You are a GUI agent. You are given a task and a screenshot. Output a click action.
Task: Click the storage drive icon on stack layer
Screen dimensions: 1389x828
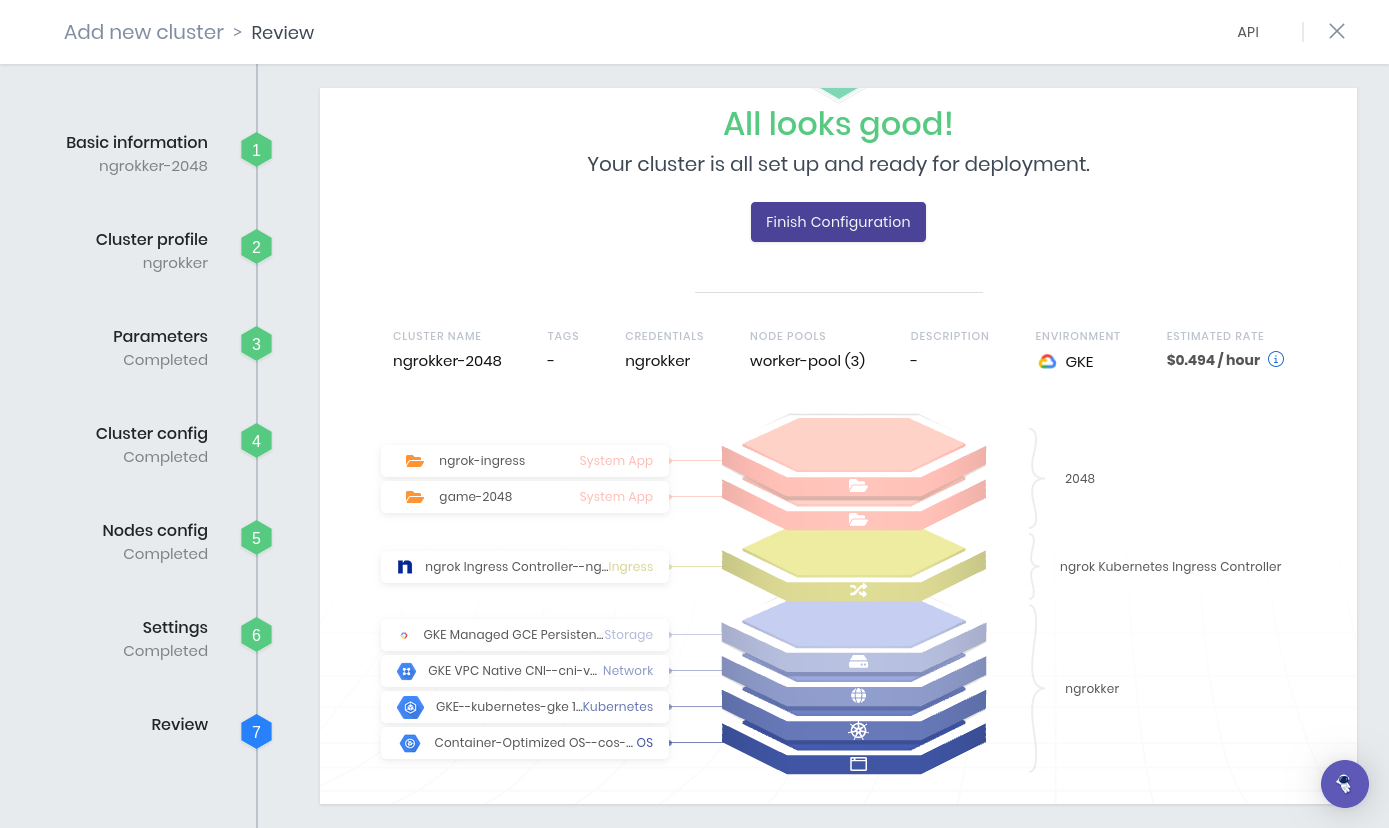click(858, 662)
